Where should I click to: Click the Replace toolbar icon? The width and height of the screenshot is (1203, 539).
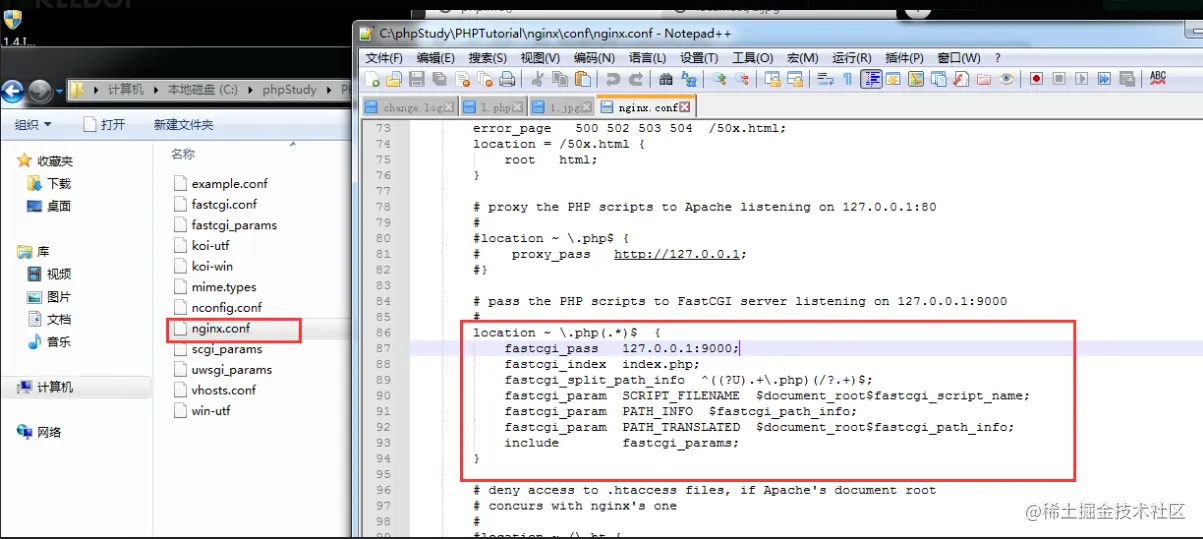click(x=688, y=79)
